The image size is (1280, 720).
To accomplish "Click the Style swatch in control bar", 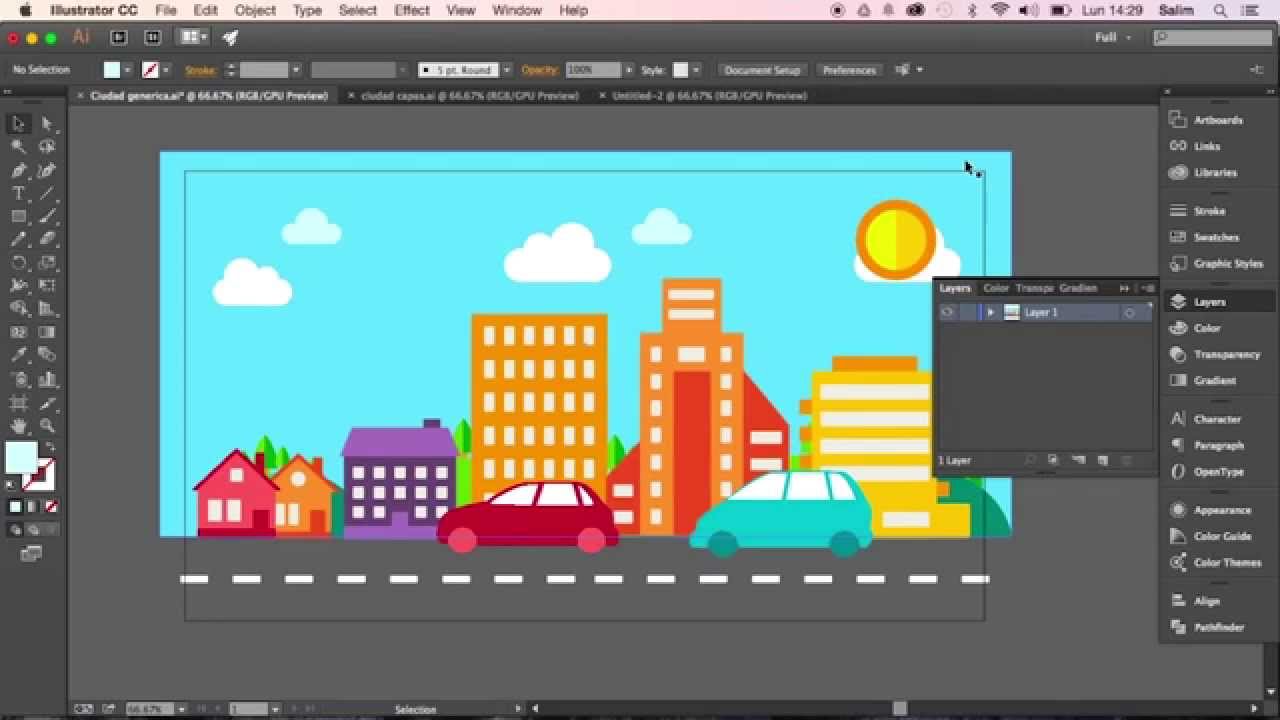I will tap(681, 70).
